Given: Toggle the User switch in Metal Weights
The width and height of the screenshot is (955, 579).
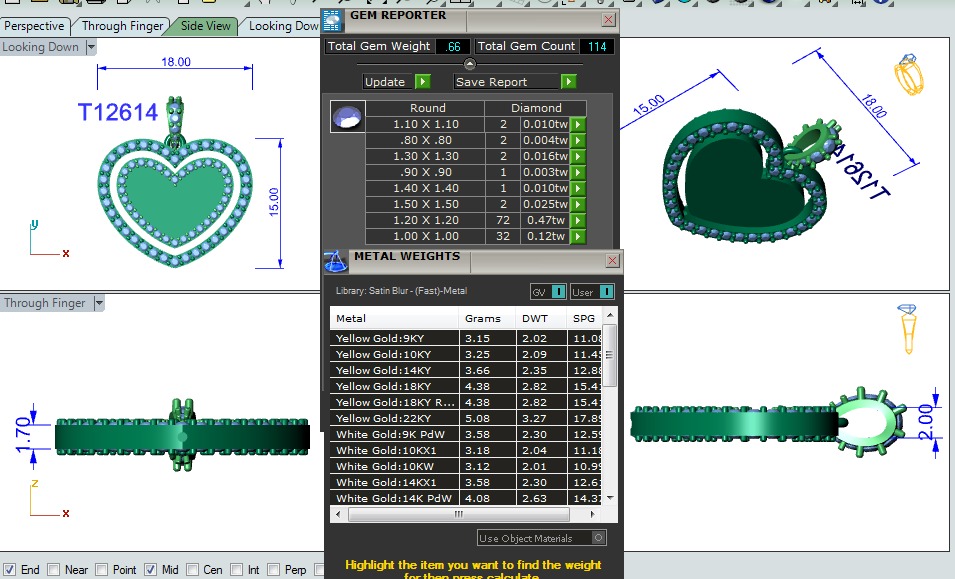Looking at the screenshot, I should 605,292.
